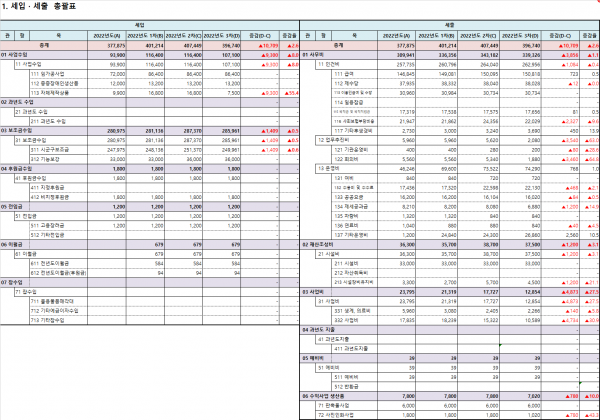This screenshot has width=600, height=420.
Task: Select row label '137 기타운영비'
Action: (351, 235)
